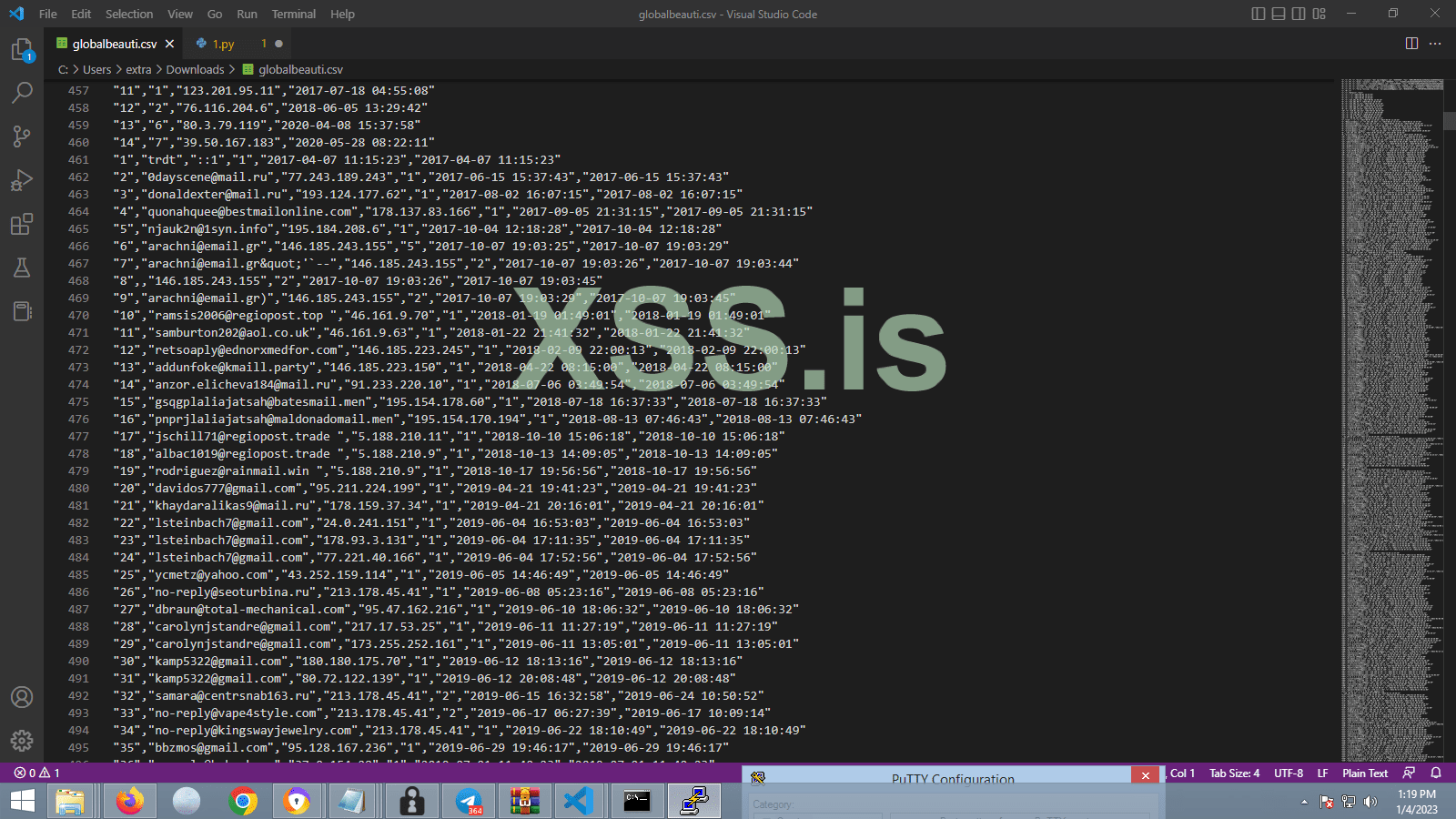The image size is (1456, 819).
Task: Open the Explorer view in the activity bar
Action: tap(22, 50)
